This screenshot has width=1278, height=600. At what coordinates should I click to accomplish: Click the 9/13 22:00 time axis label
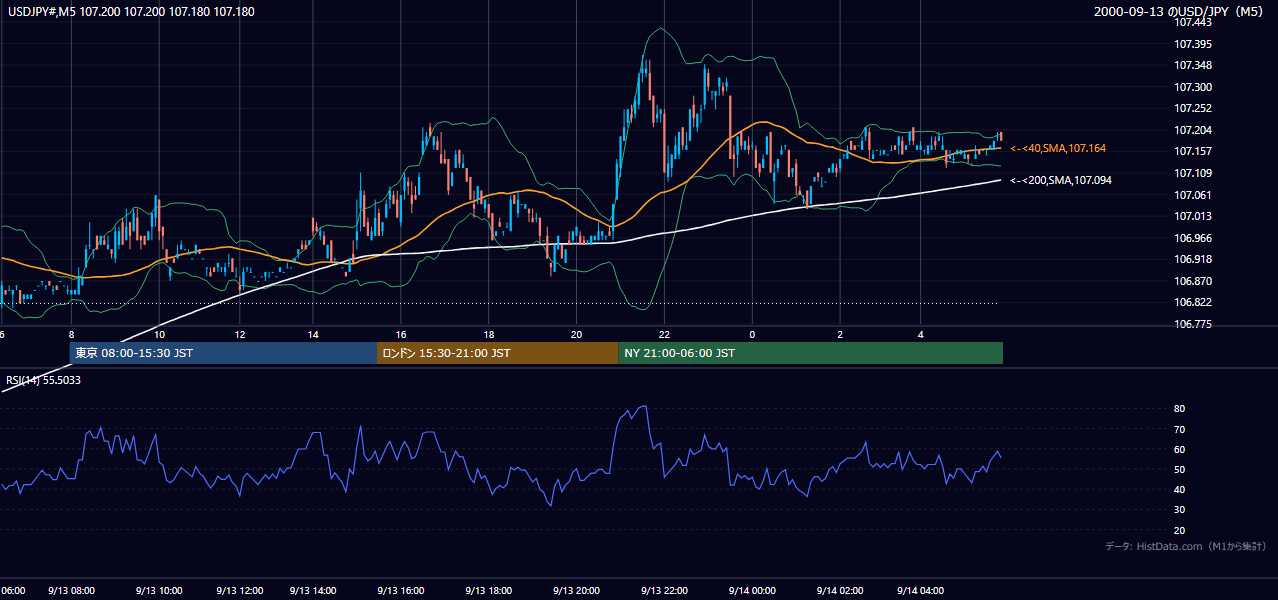tap(664, 591)
